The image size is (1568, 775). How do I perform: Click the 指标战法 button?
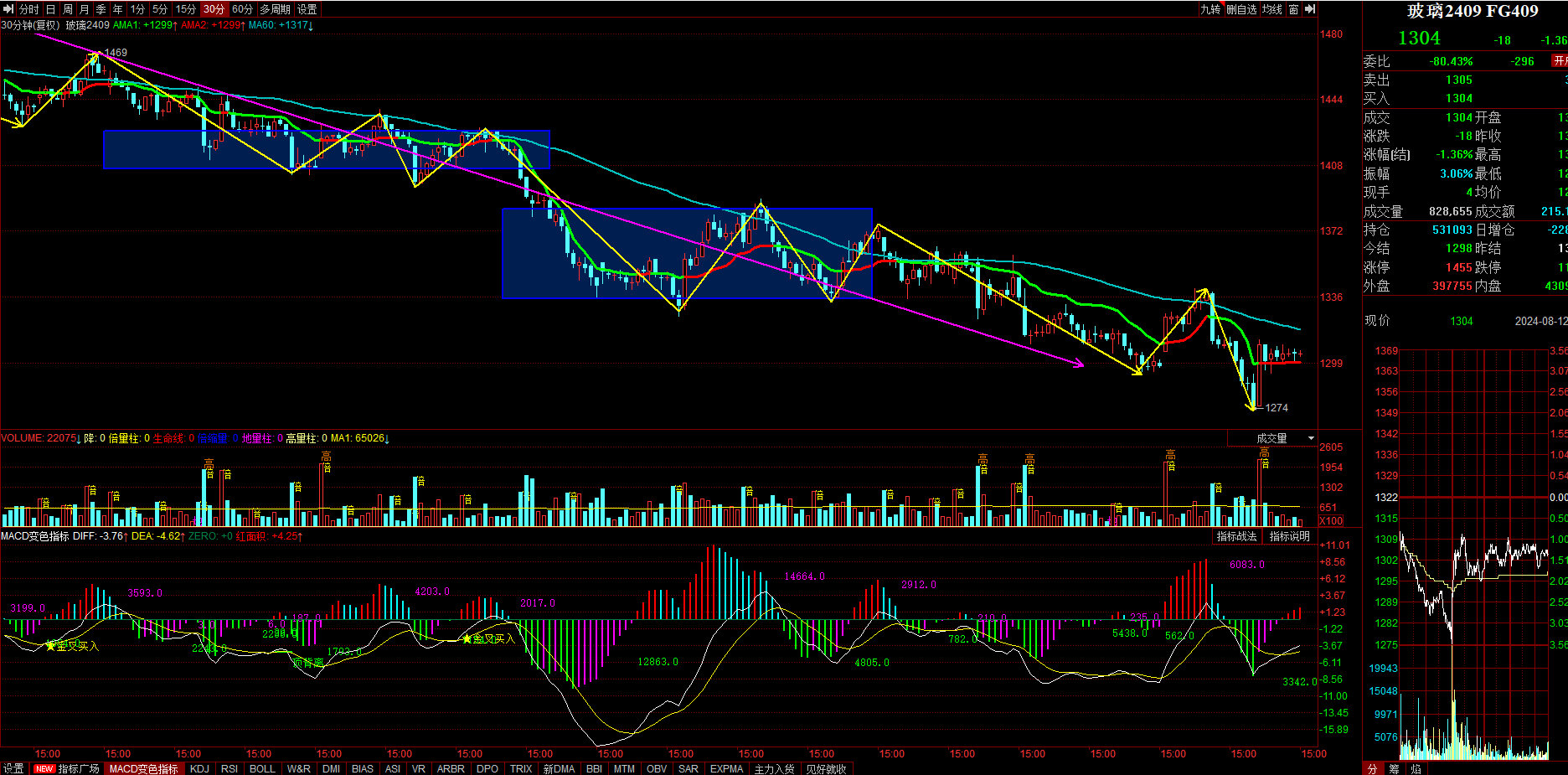pos(1236,536)
